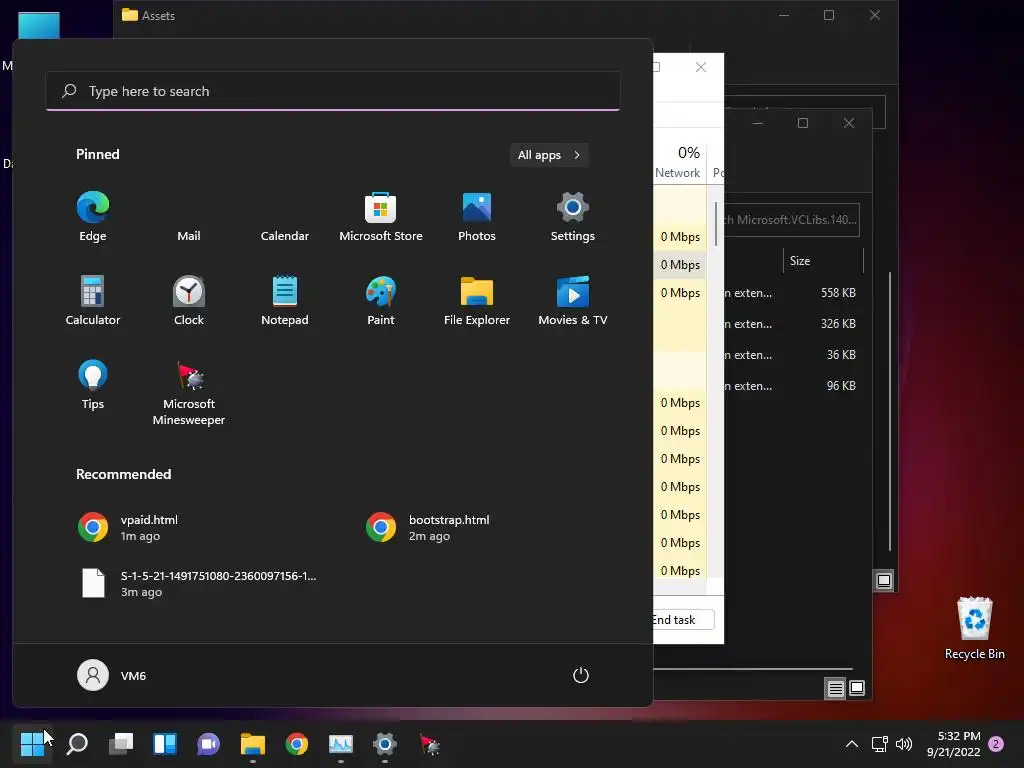Image resolution: width=1024 pixels, height=768 pixels.
Task: Click the Start menu search box
Action: tap(333, 91)
